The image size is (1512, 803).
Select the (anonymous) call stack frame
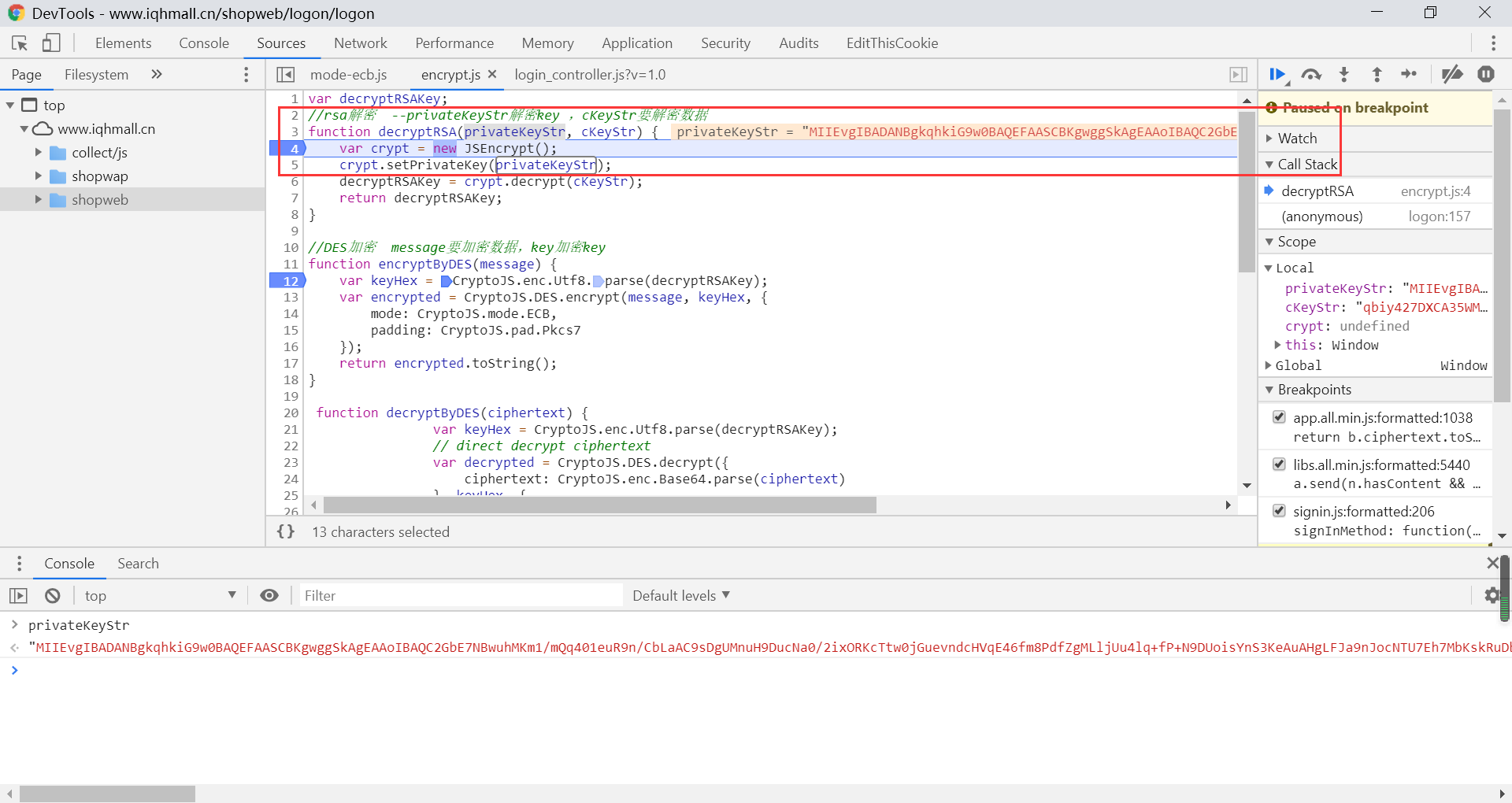pos(1375,216)
